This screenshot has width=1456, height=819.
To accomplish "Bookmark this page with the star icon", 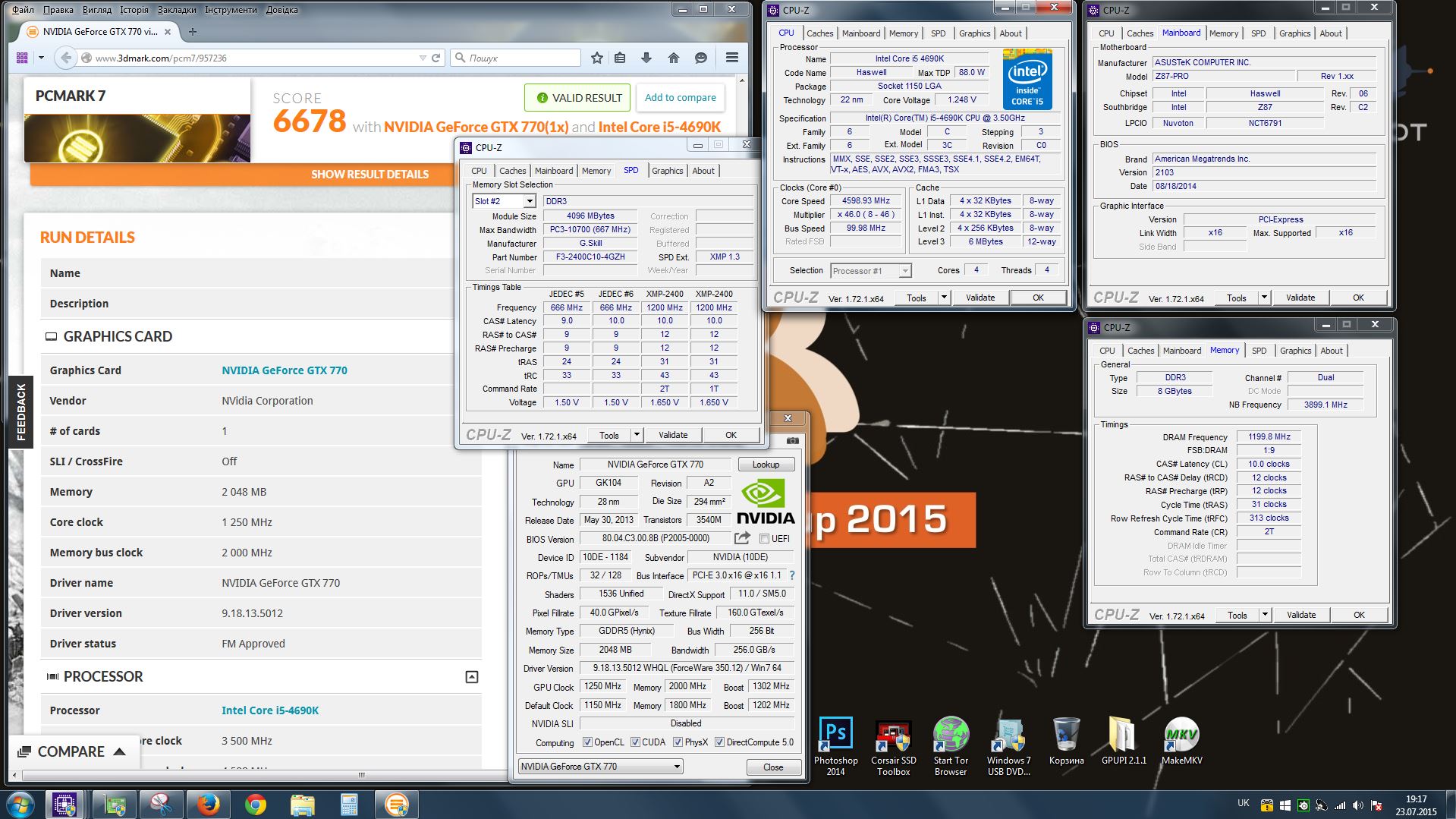I will point(597,58).
